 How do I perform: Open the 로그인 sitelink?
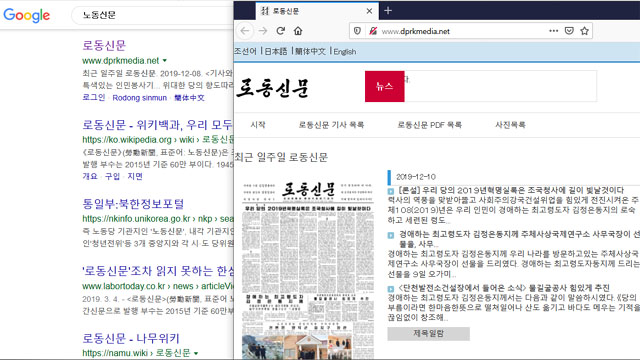tap(94, 98)
